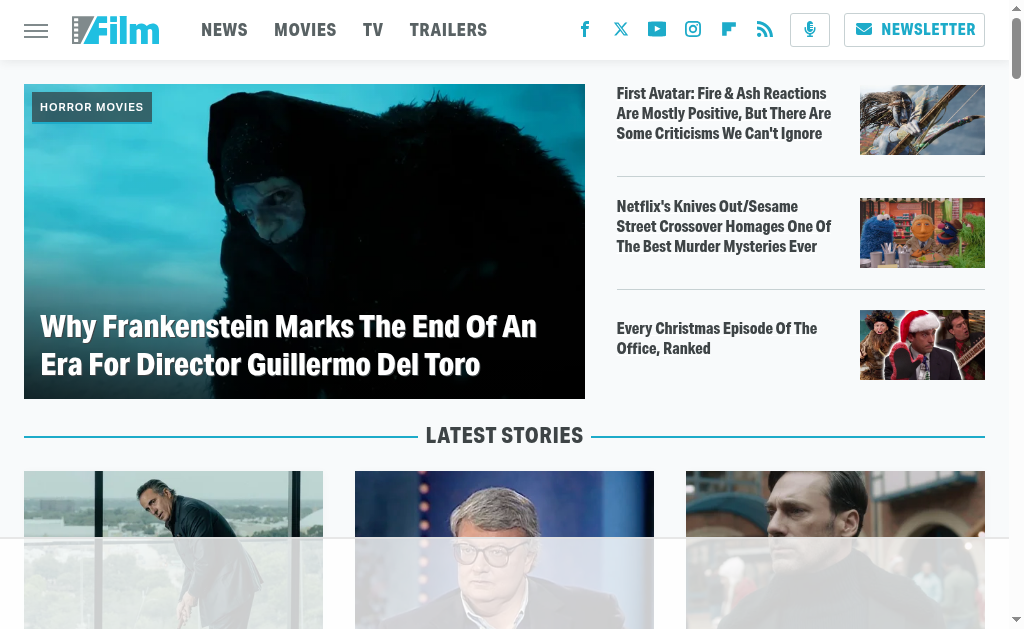The width and height of the screenshot is (1024, 629).
Task: Open the News menu item
Action: pyautogui.click(x=224, y=30)
